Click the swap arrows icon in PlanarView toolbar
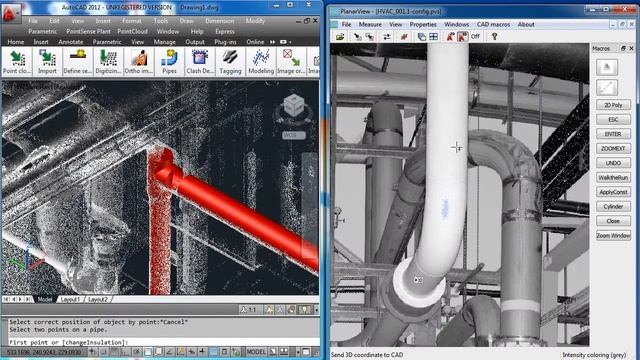 pyautogui.click(x=387, y=37)
